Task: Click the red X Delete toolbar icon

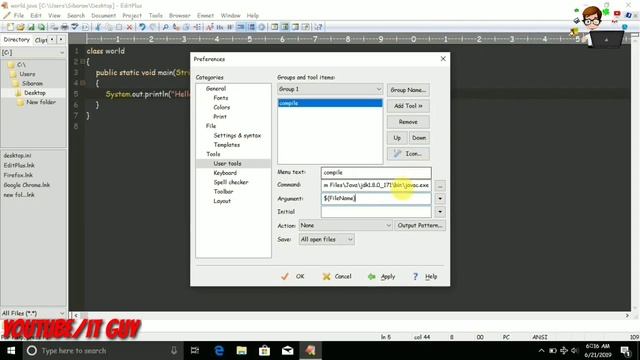Action: (129, 27)
